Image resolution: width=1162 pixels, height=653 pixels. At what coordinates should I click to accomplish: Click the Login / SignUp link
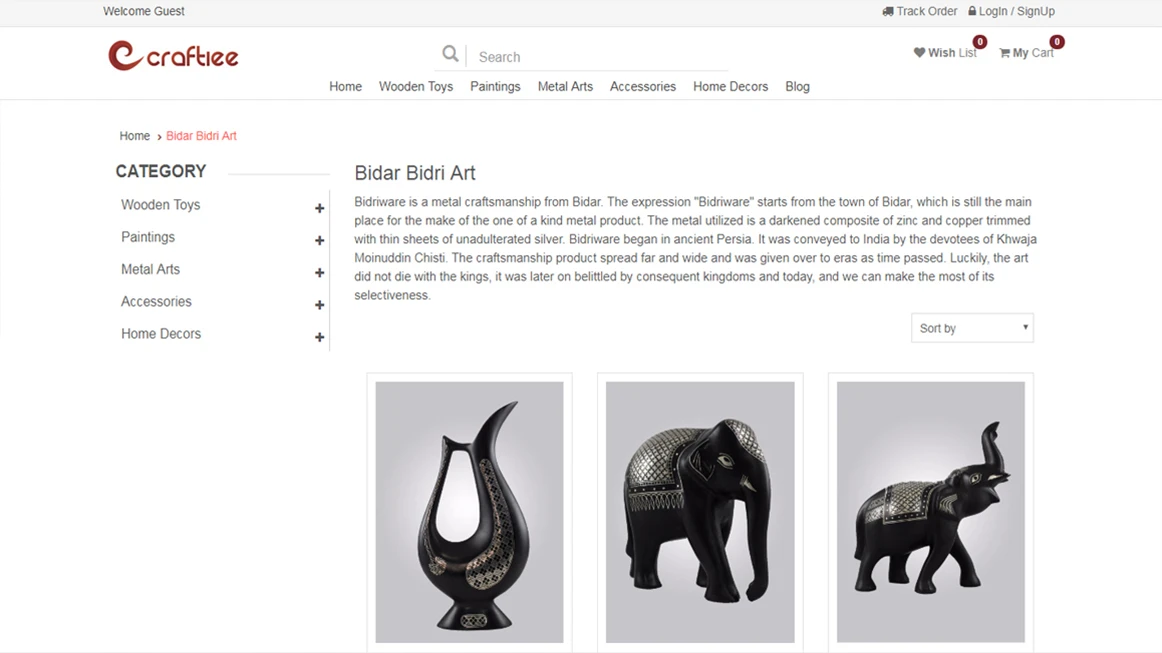coord(1017,12)
